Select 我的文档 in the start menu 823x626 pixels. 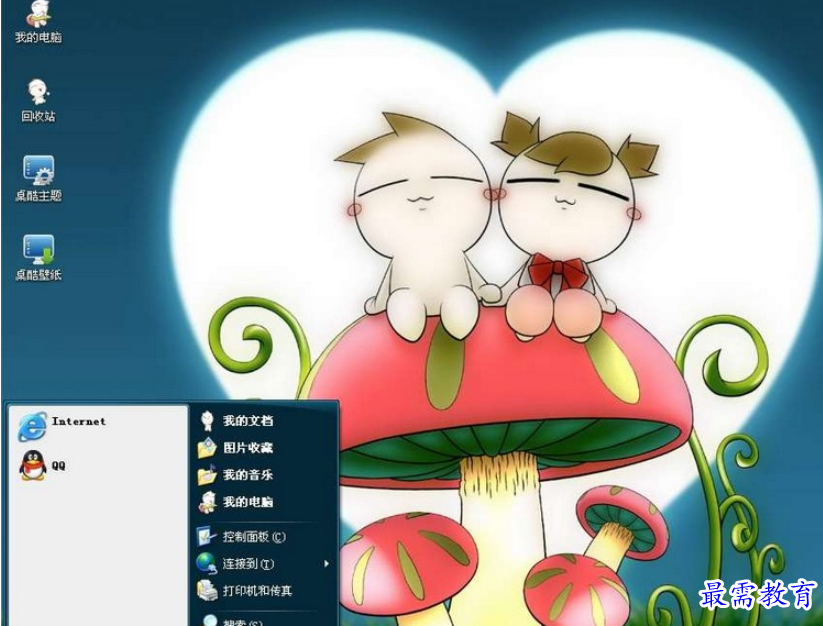pyautogui.click(x=248, y=420)
